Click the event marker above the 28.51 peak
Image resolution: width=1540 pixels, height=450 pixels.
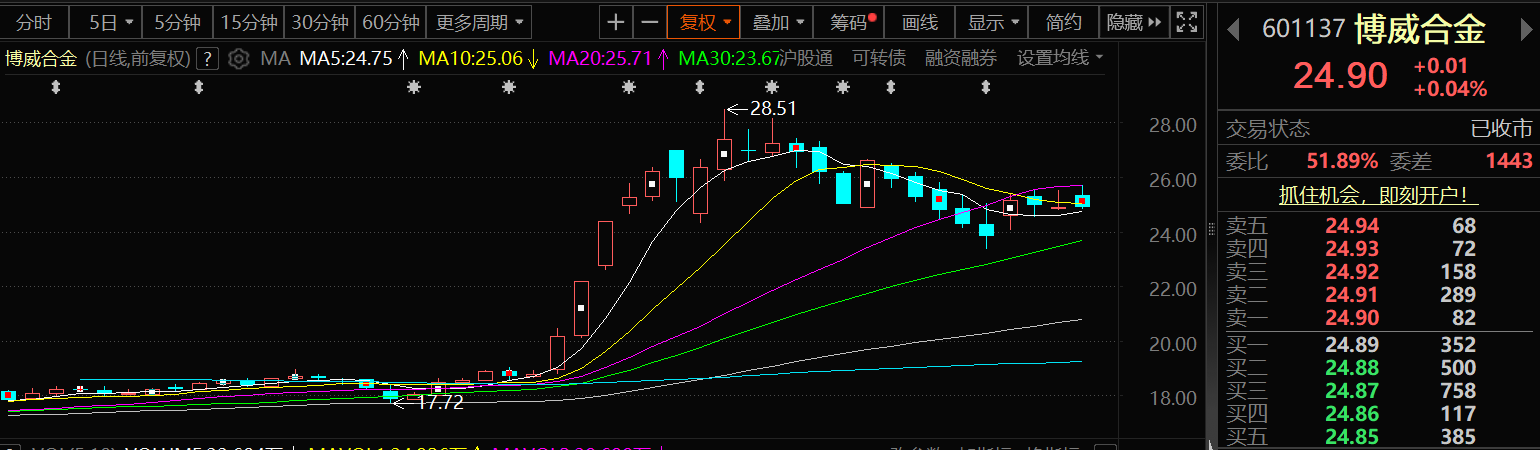(x=700, y=88)
